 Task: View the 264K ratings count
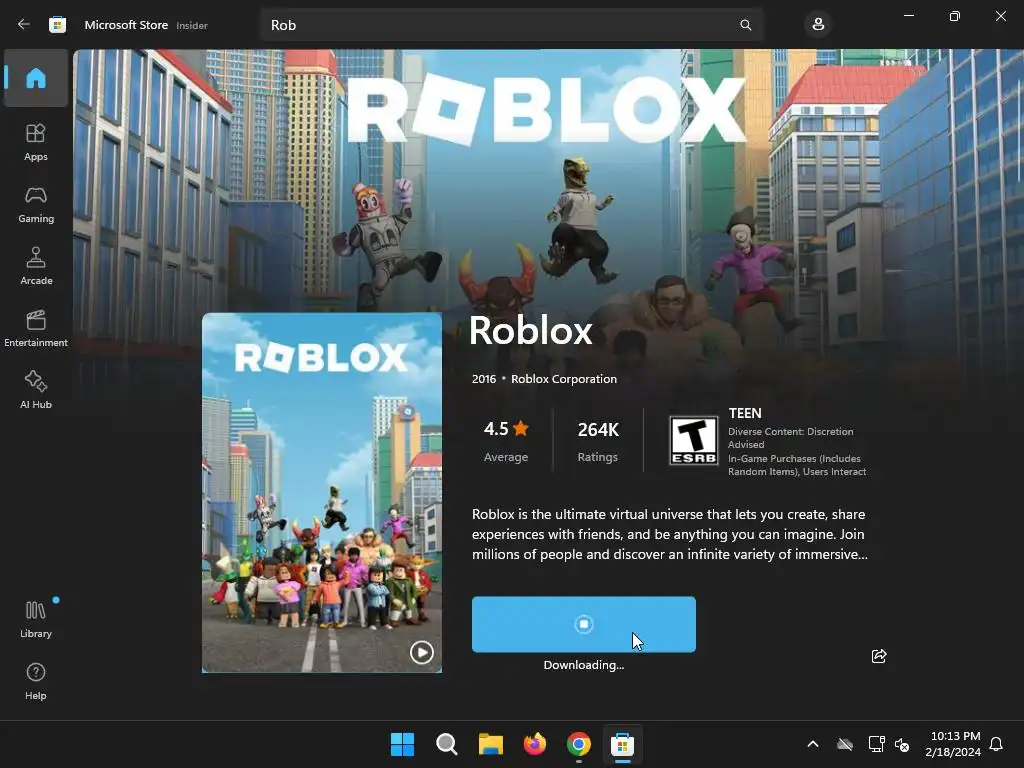[x=598, y=441]
